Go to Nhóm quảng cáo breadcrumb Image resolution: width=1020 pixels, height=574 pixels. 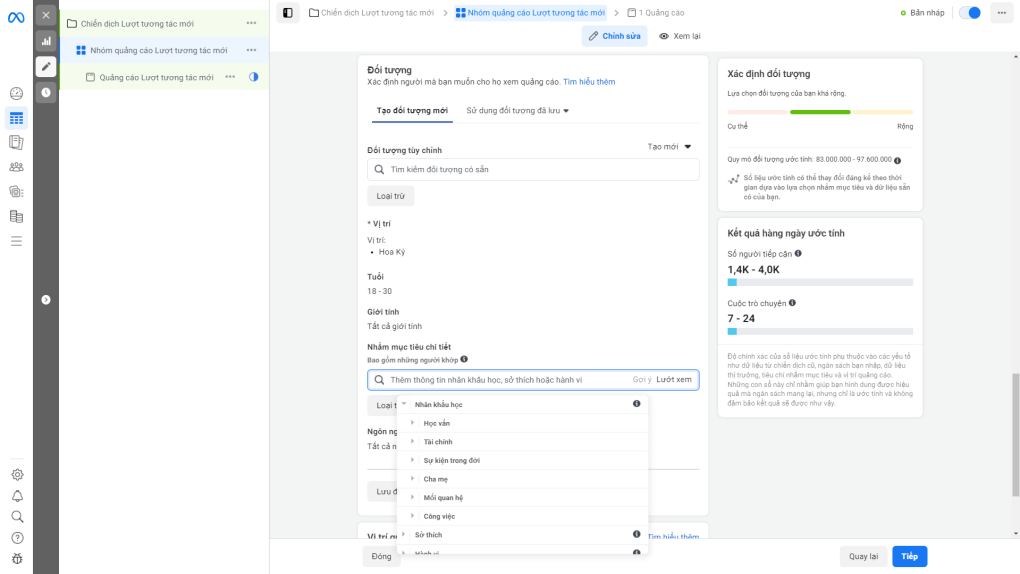click(530, 12)
